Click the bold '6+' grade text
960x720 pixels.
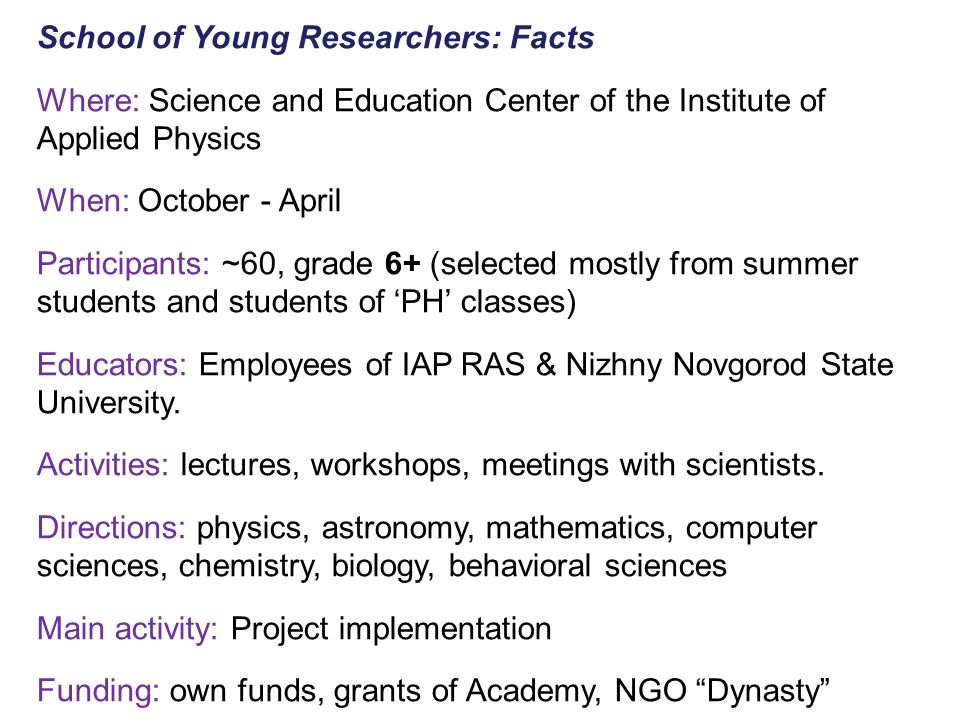click(402, 264)
